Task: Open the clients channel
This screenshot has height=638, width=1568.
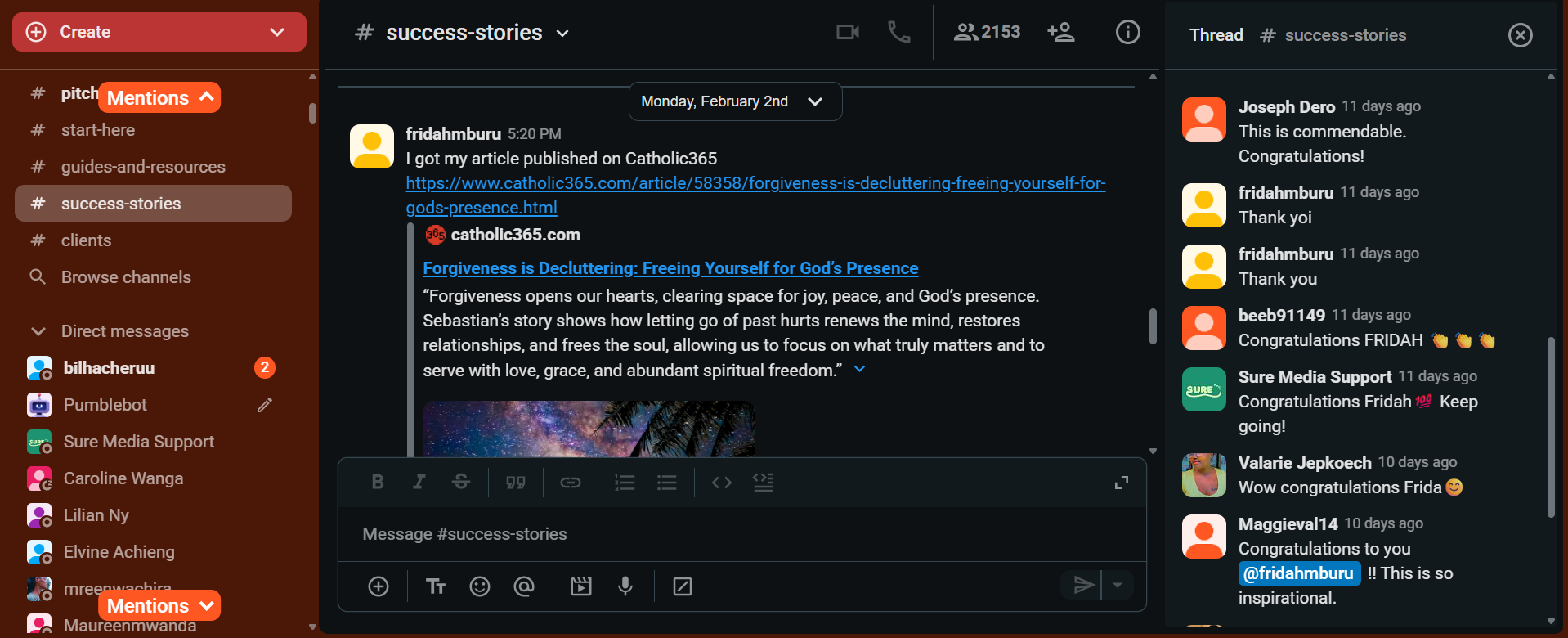Action: (x=86, y=240)
